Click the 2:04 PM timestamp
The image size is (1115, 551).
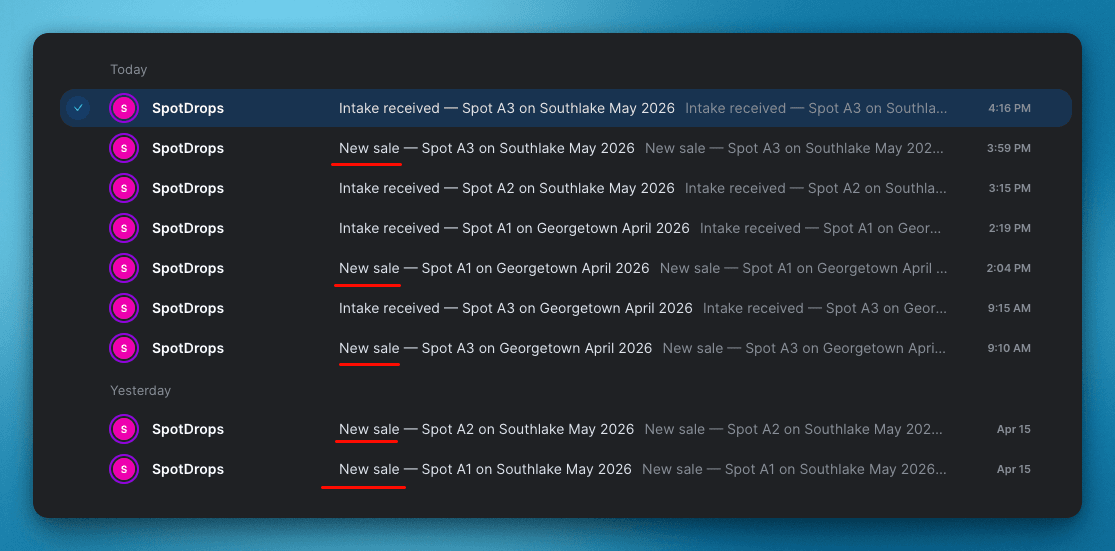tap(1008, 268)
